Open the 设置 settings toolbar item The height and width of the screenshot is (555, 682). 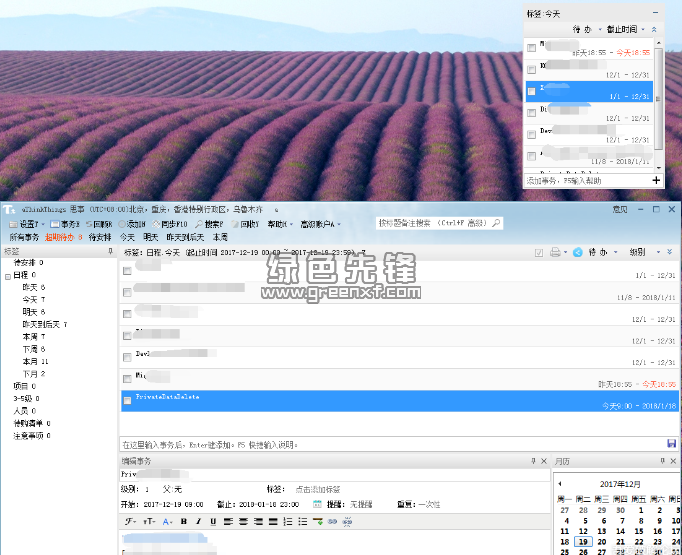pyautogui.click(x=27, y=224)
